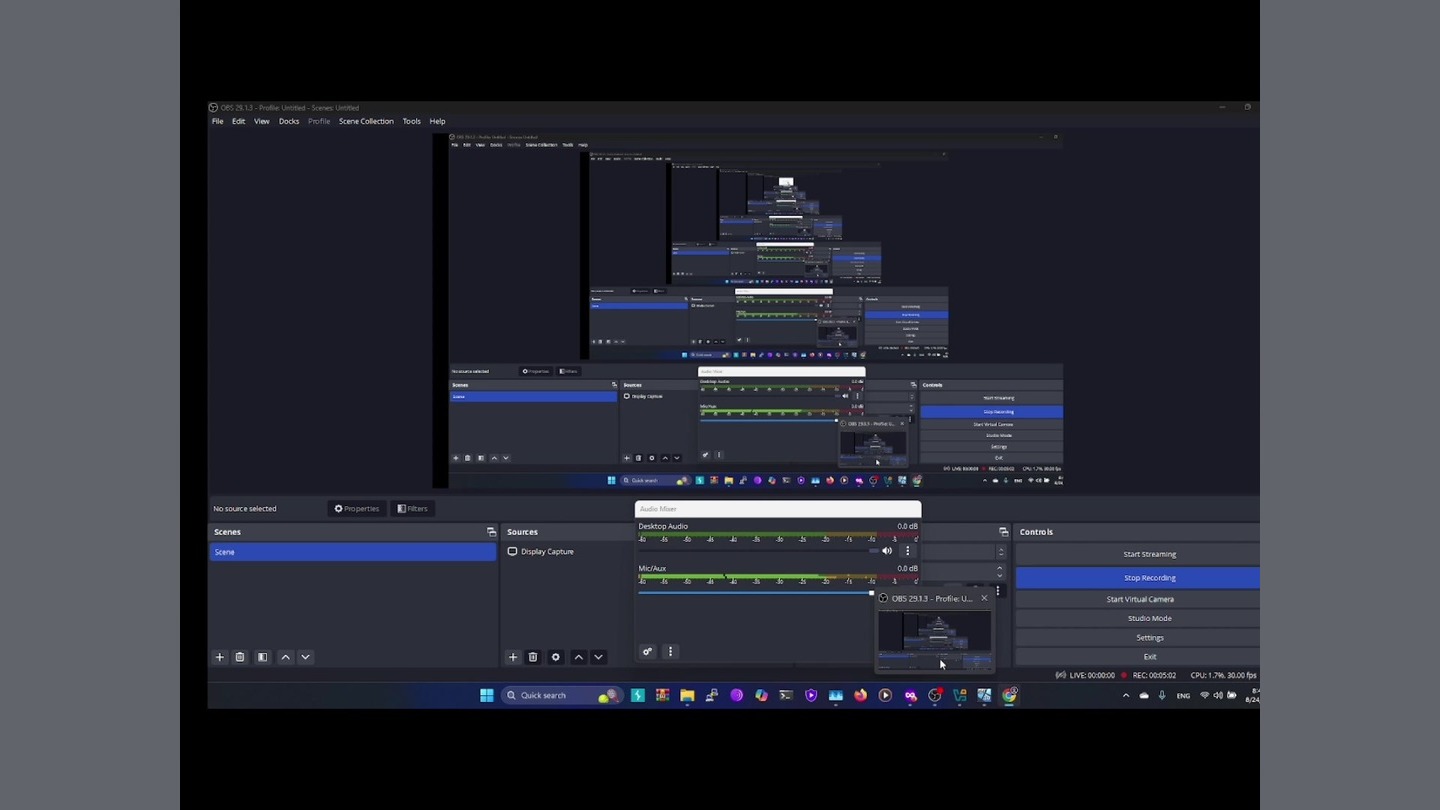1440x810 pixels.
Task: Open the Scene Collection menu
Action: [366, 121]
